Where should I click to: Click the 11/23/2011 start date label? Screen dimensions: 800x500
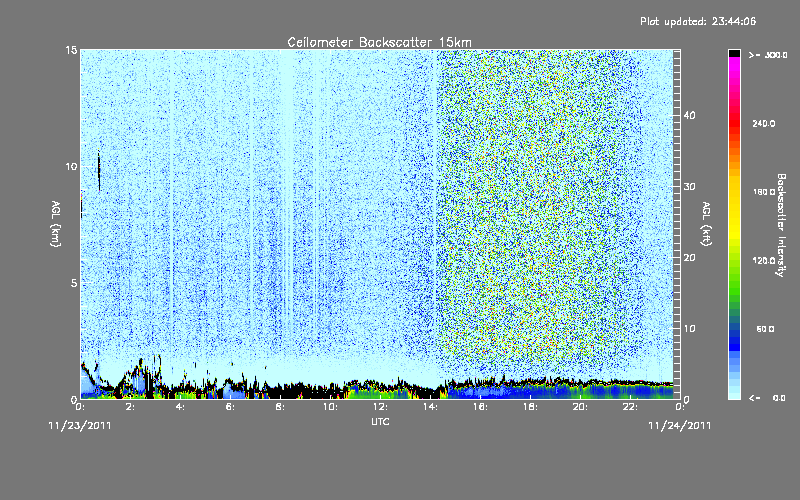click(80, 426)
